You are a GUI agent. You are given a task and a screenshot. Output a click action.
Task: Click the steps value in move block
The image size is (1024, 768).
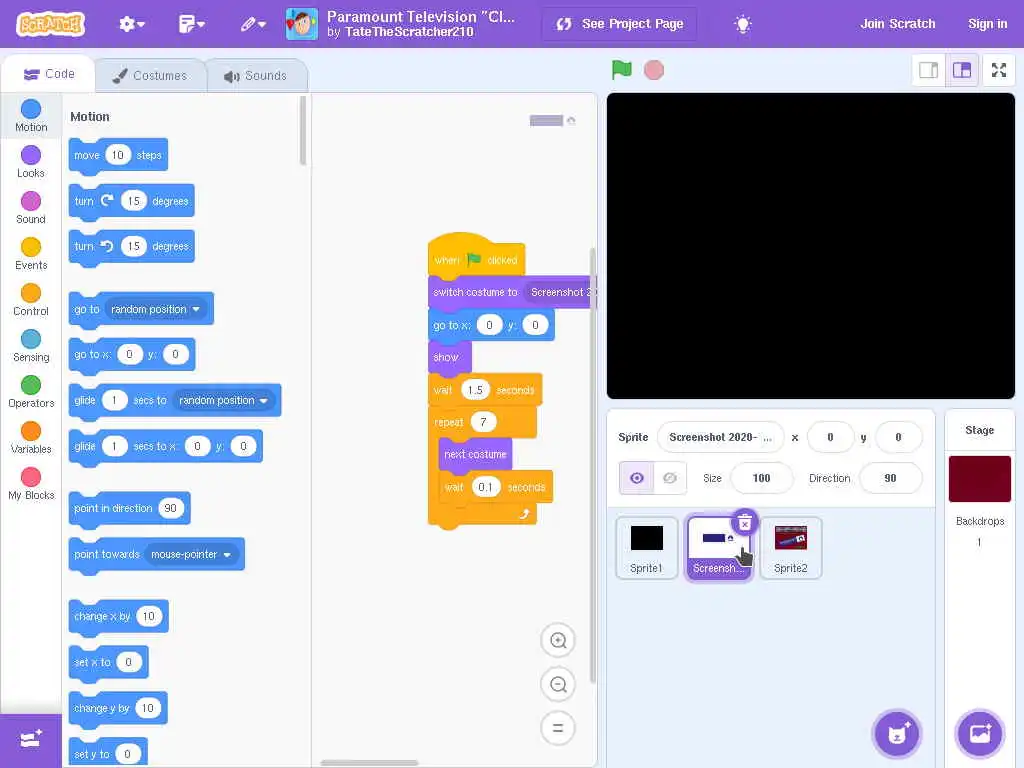click(118, 155)
